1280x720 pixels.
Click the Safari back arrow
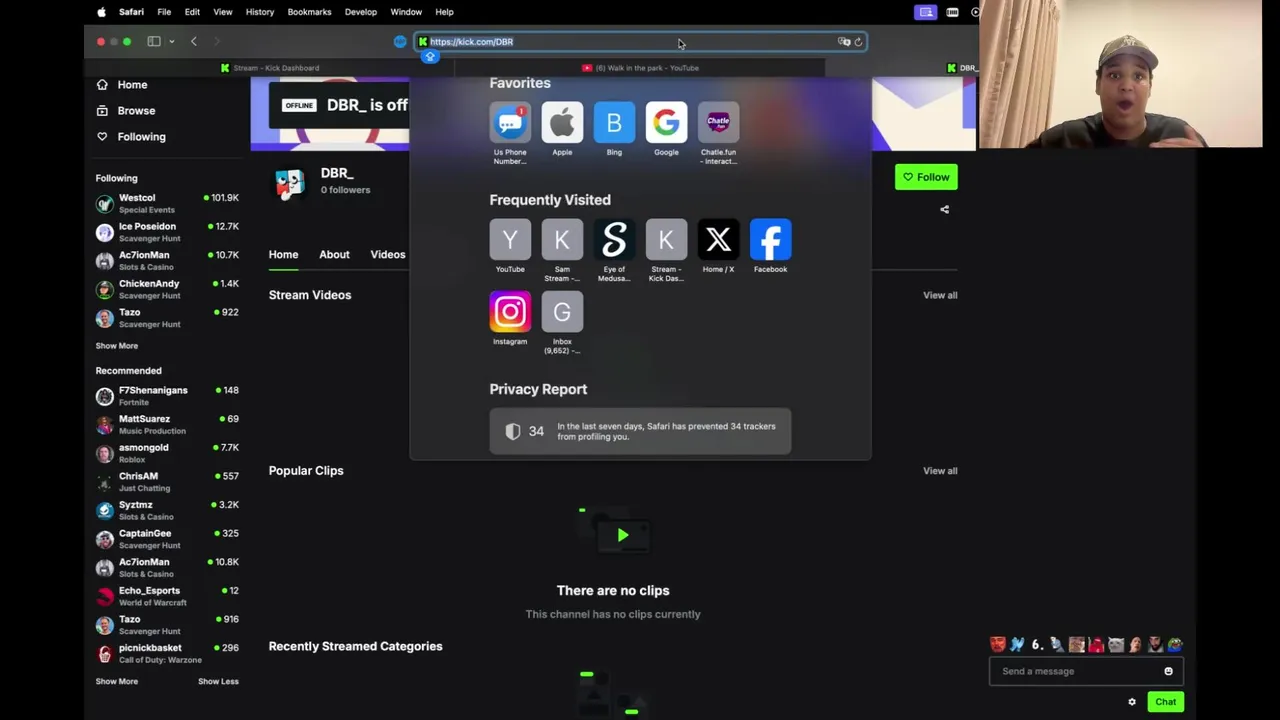pyautogui.click(x=194, y=41)
